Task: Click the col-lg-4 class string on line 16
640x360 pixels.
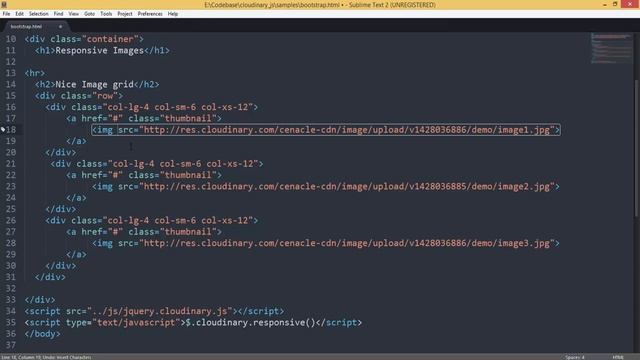Action: [178, 107]
